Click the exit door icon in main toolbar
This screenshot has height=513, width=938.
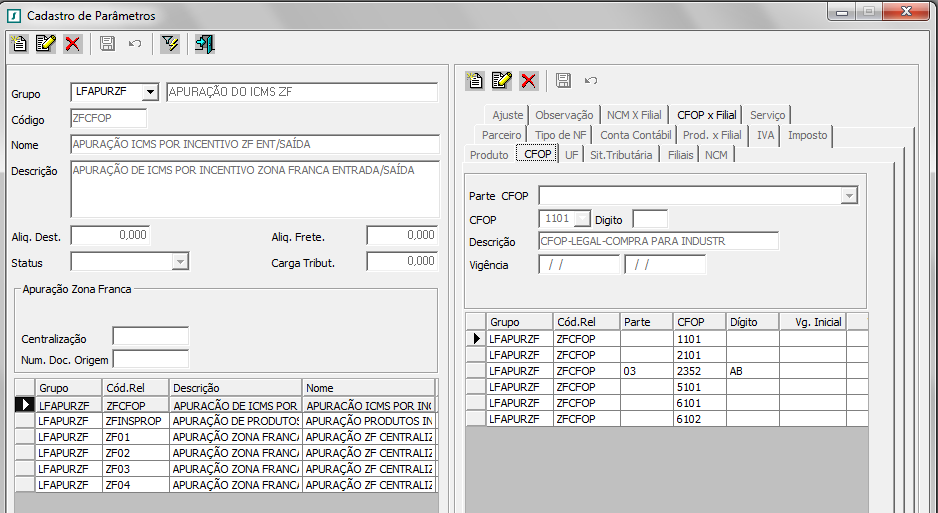coord(205,43)
